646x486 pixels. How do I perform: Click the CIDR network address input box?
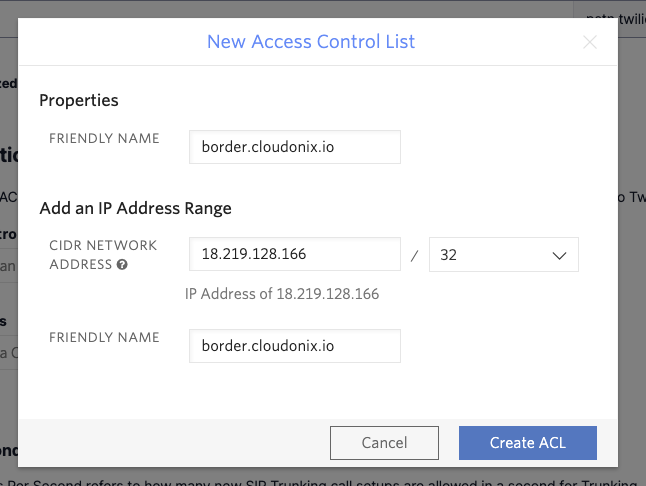click(x=294, y=255)
